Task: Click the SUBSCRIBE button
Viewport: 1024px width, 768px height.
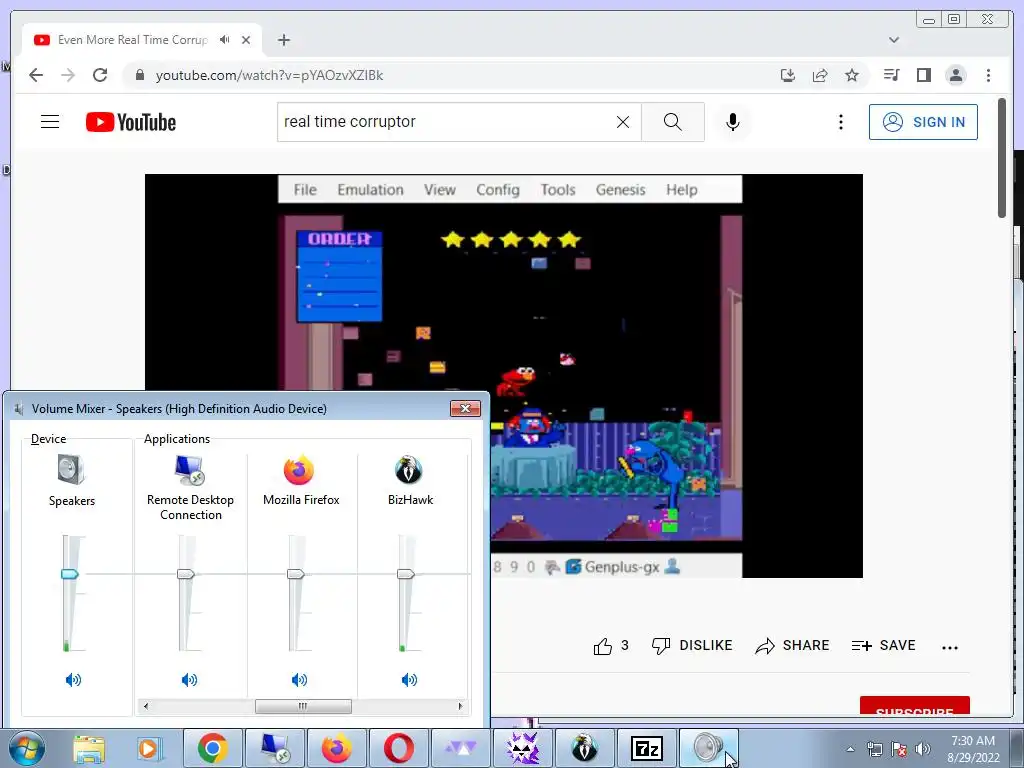Action: (914, 706)
